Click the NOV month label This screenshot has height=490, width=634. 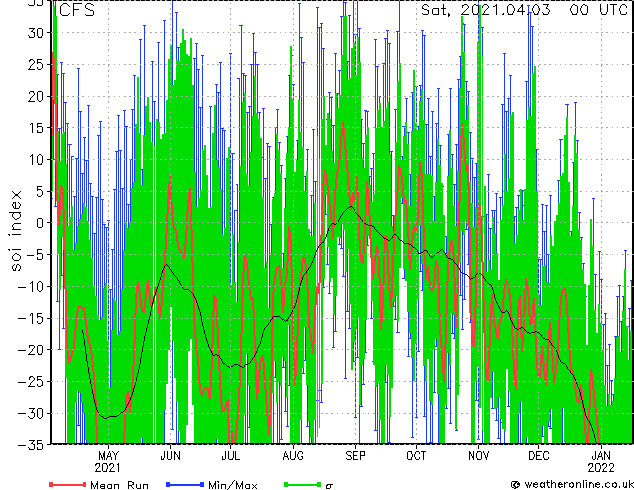coord(479,456)
